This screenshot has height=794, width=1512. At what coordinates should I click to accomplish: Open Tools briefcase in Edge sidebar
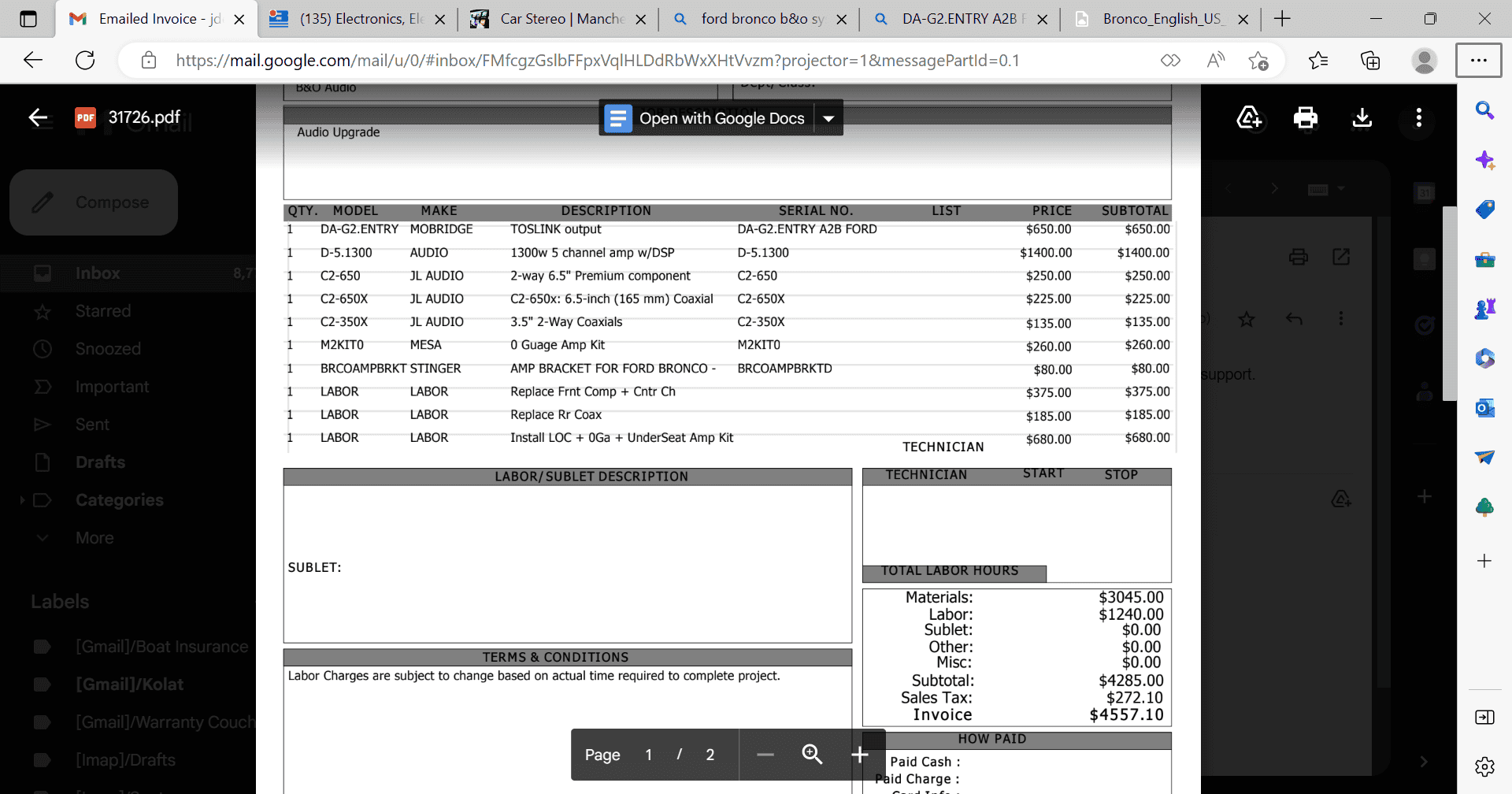(1485, 259)
